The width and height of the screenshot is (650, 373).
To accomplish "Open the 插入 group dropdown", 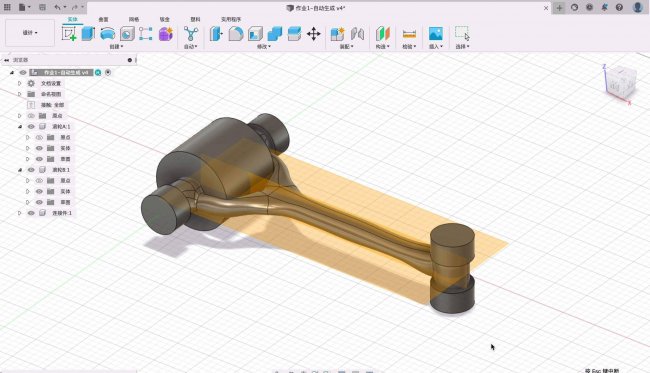I will [436, 46].
